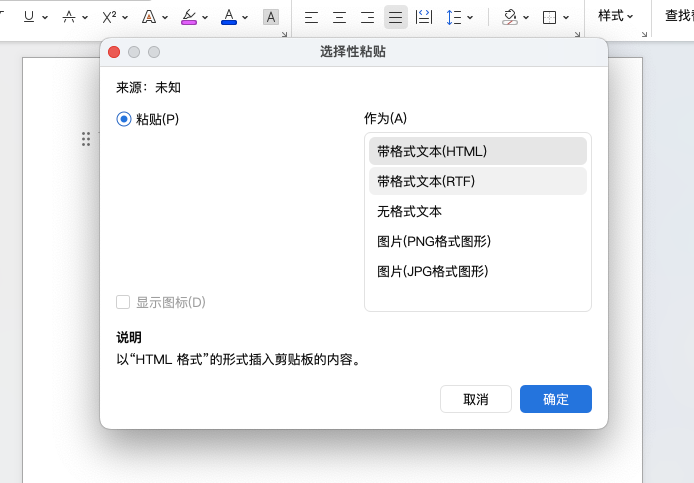Open styles pane dialog launcher

(644, 34)
